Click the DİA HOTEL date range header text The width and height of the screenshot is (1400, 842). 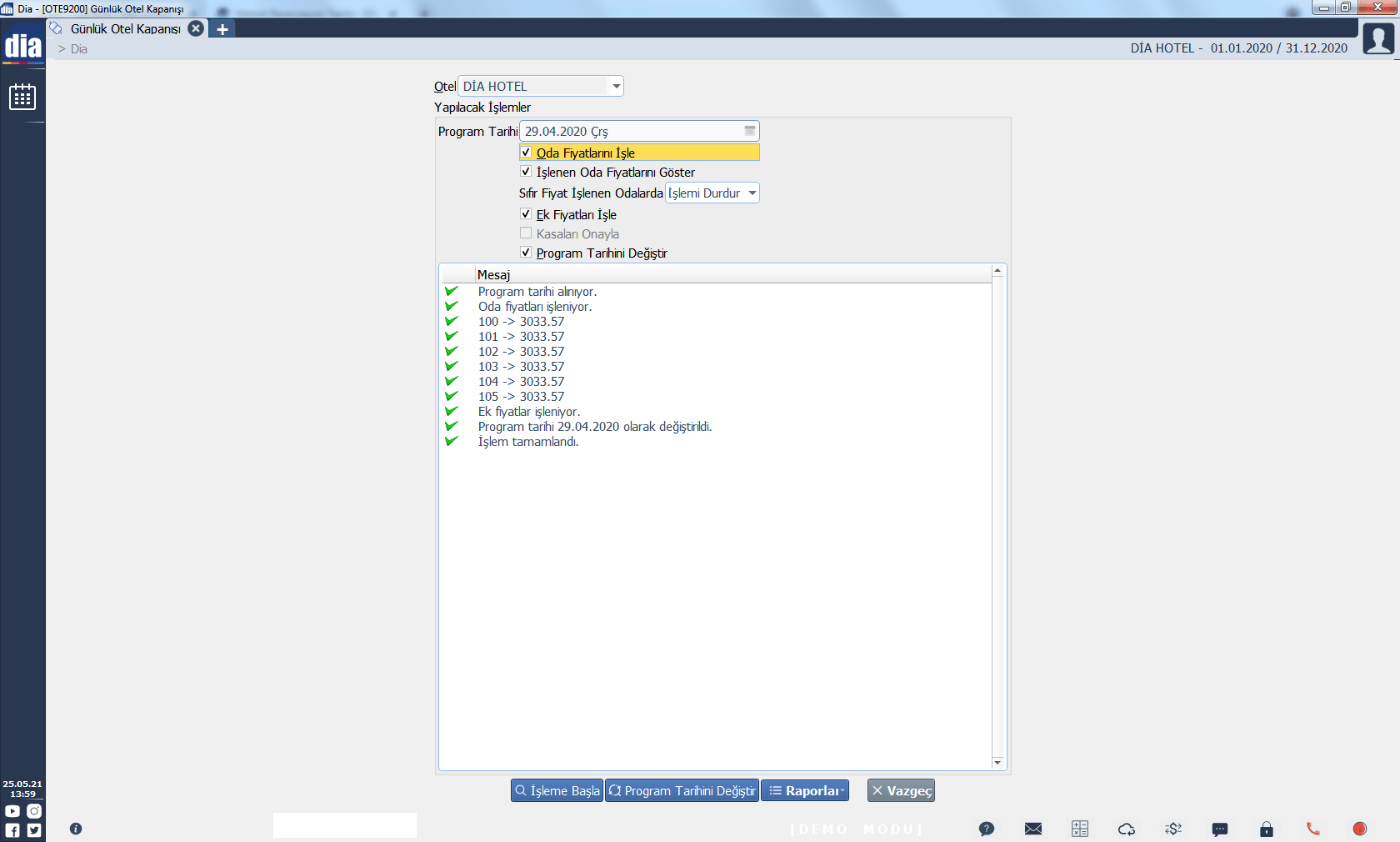coord(1238,48)
